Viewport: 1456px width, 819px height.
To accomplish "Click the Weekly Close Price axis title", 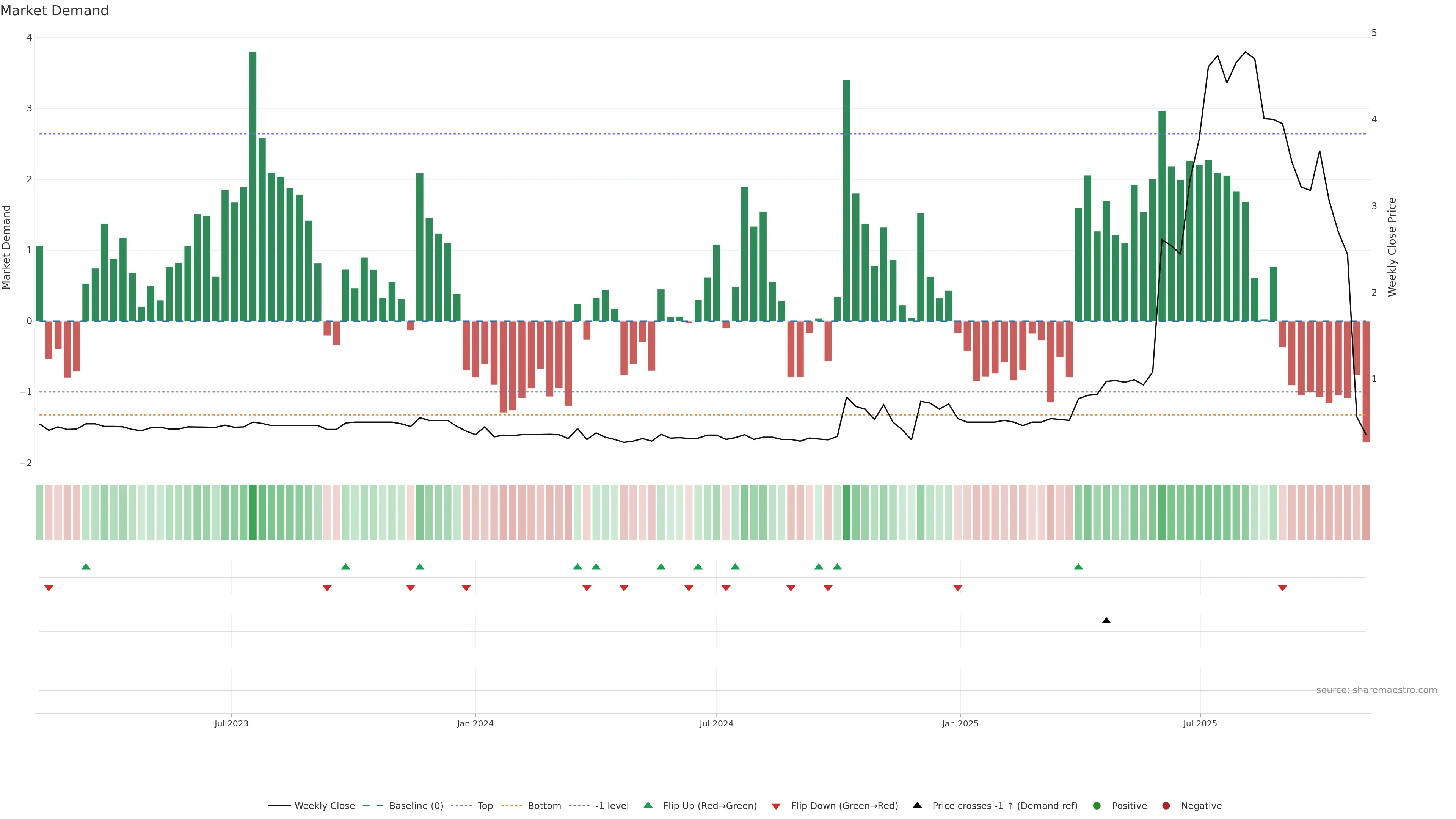I will (1392, 247).
